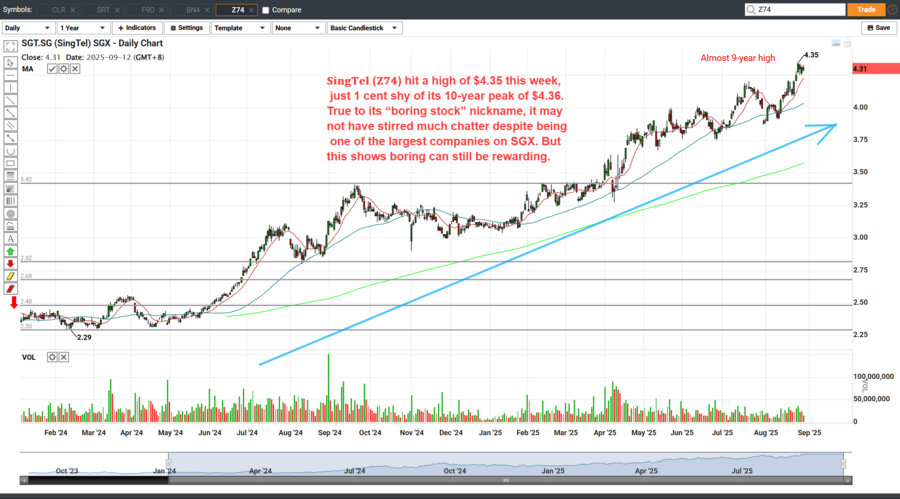
Task: Open MA indicator settings gear
Action: (64, 69)
